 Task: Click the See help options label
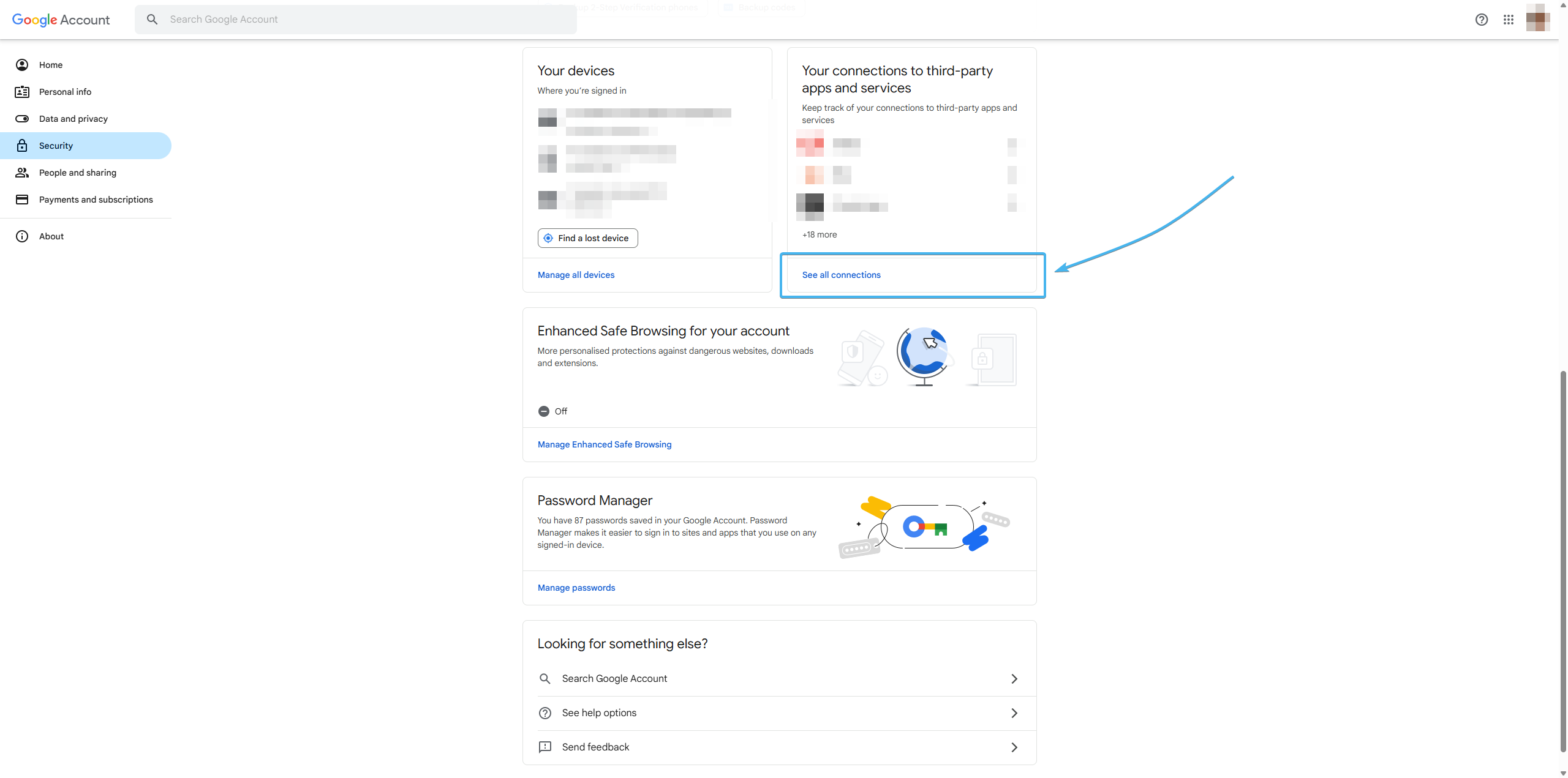(599, 713)
